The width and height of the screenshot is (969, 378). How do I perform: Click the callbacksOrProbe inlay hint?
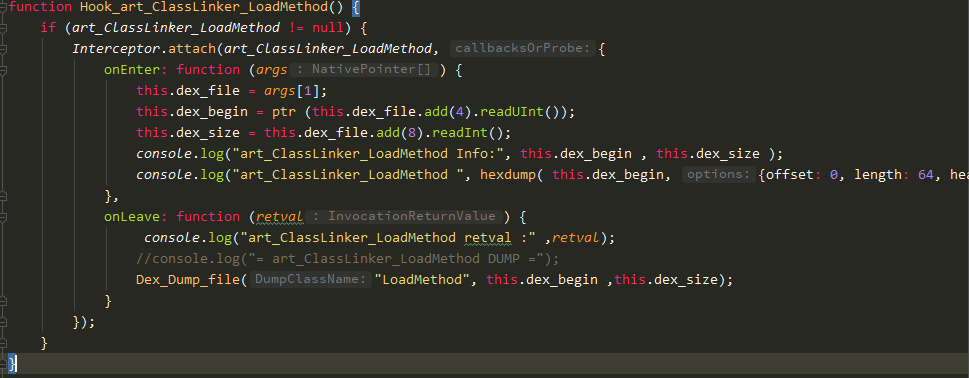523,49
